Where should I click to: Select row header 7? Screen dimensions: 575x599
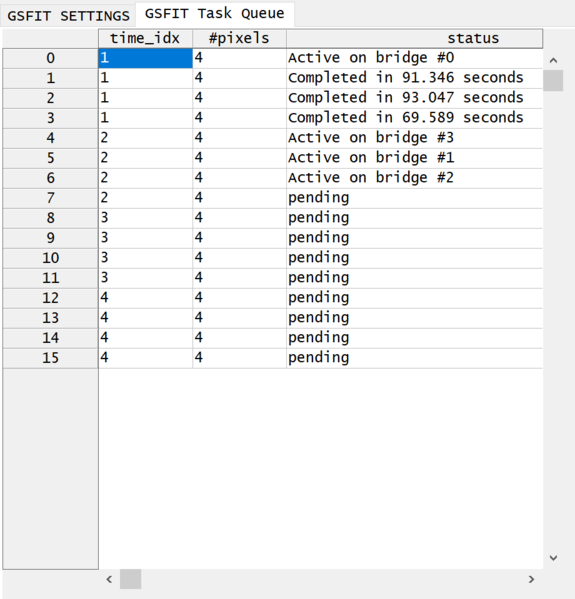coord(50,198)
